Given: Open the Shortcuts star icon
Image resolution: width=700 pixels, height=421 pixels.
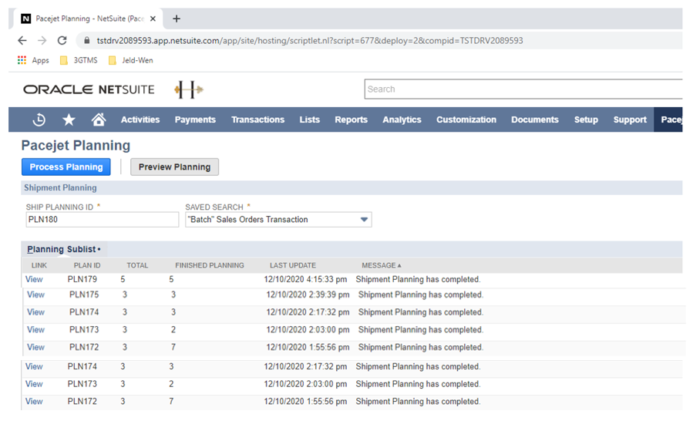Looking at the screenshot, I should [69, 120].
